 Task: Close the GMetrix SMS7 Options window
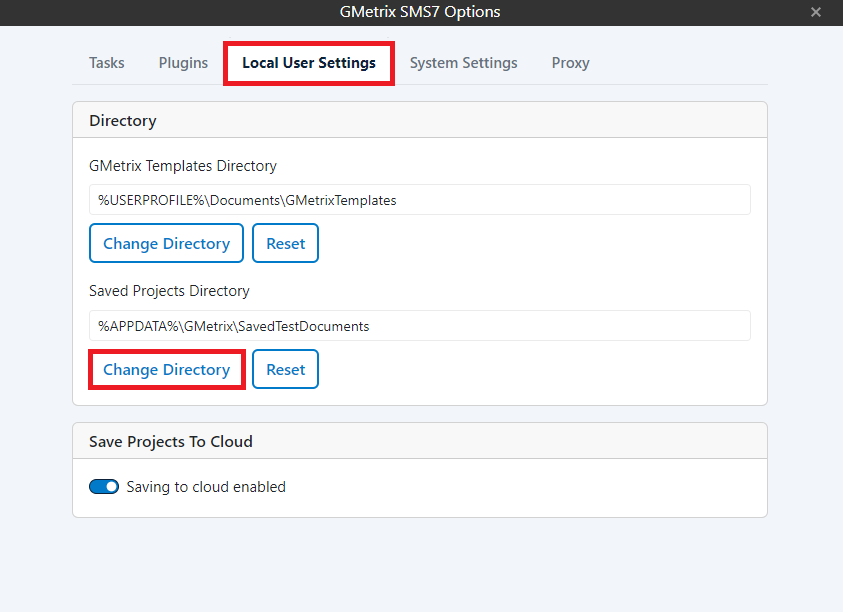(816, 12)
